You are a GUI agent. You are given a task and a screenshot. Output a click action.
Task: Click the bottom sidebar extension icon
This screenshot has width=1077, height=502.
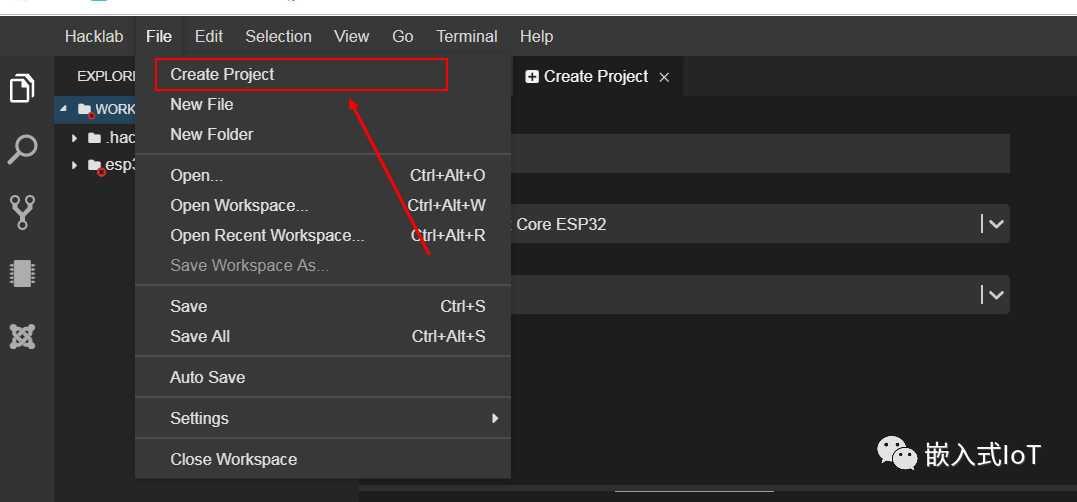tap(22, 337)
